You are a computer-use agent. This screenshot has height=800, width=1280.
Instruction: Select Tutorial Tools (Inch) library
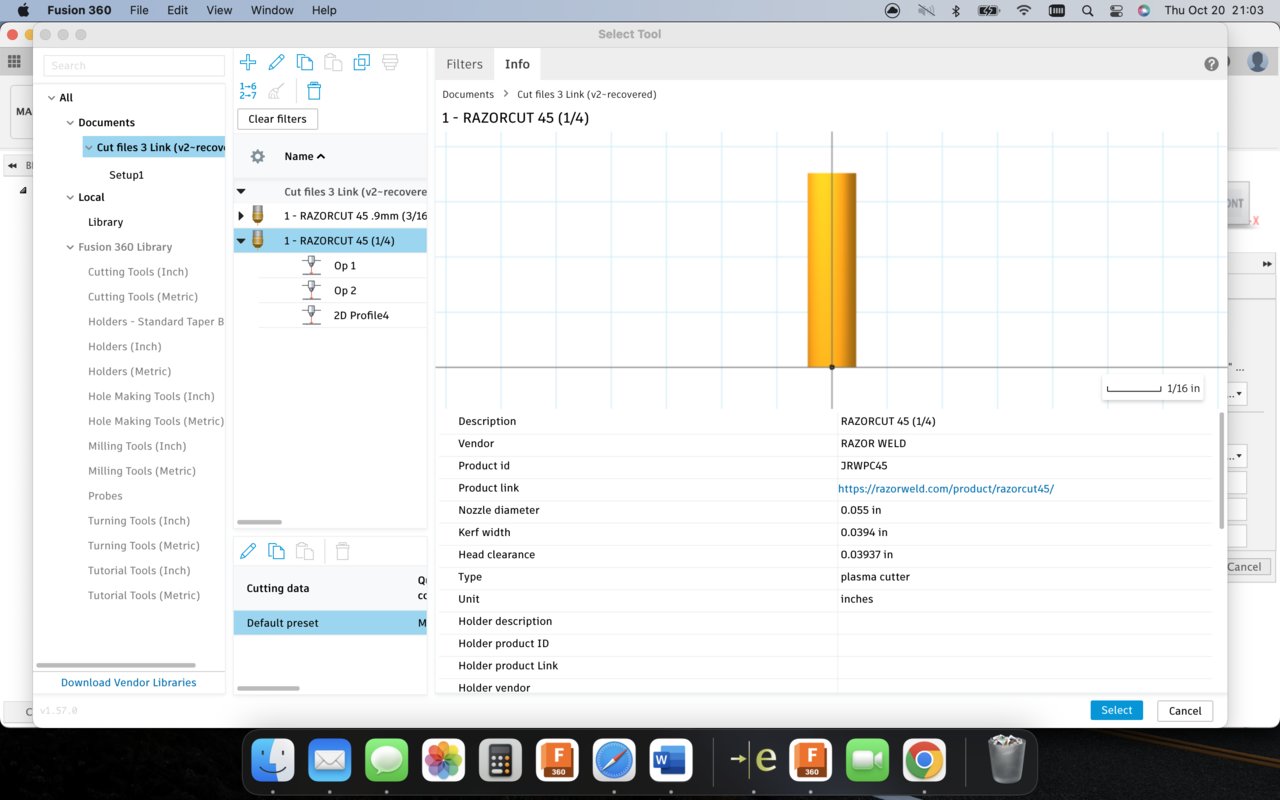click(139, 570)
